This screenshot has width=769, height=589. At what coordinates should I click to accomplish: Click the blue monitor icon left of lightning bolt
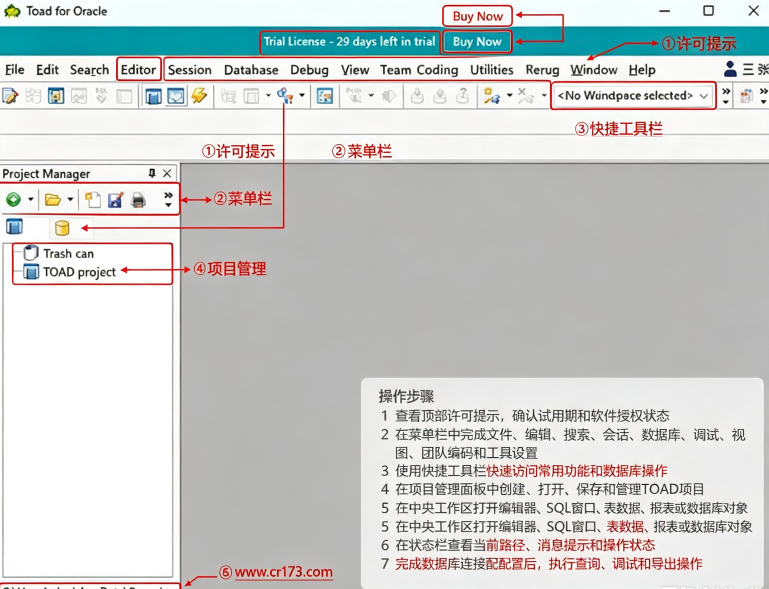[176, 96]
